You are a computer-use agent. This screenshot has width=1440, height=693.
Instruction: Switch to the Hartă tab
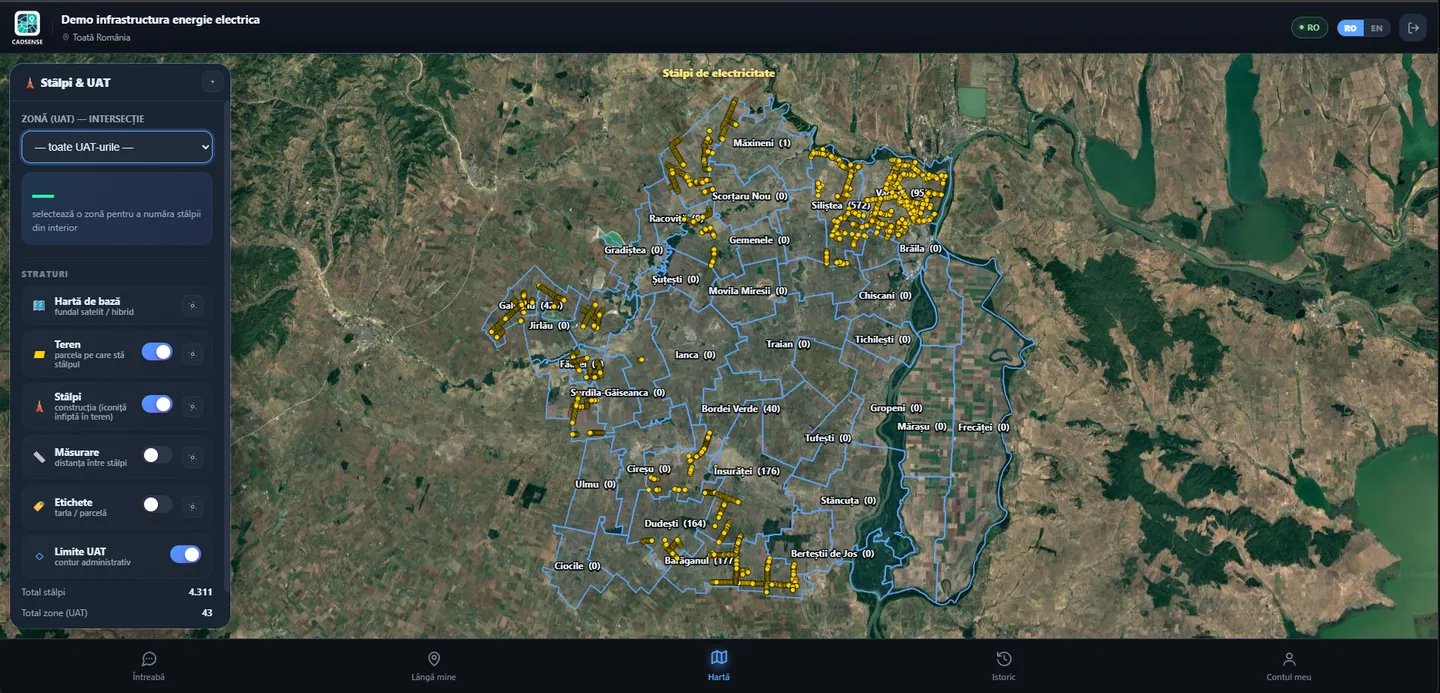pyautogui.click(x=719, y=666)
